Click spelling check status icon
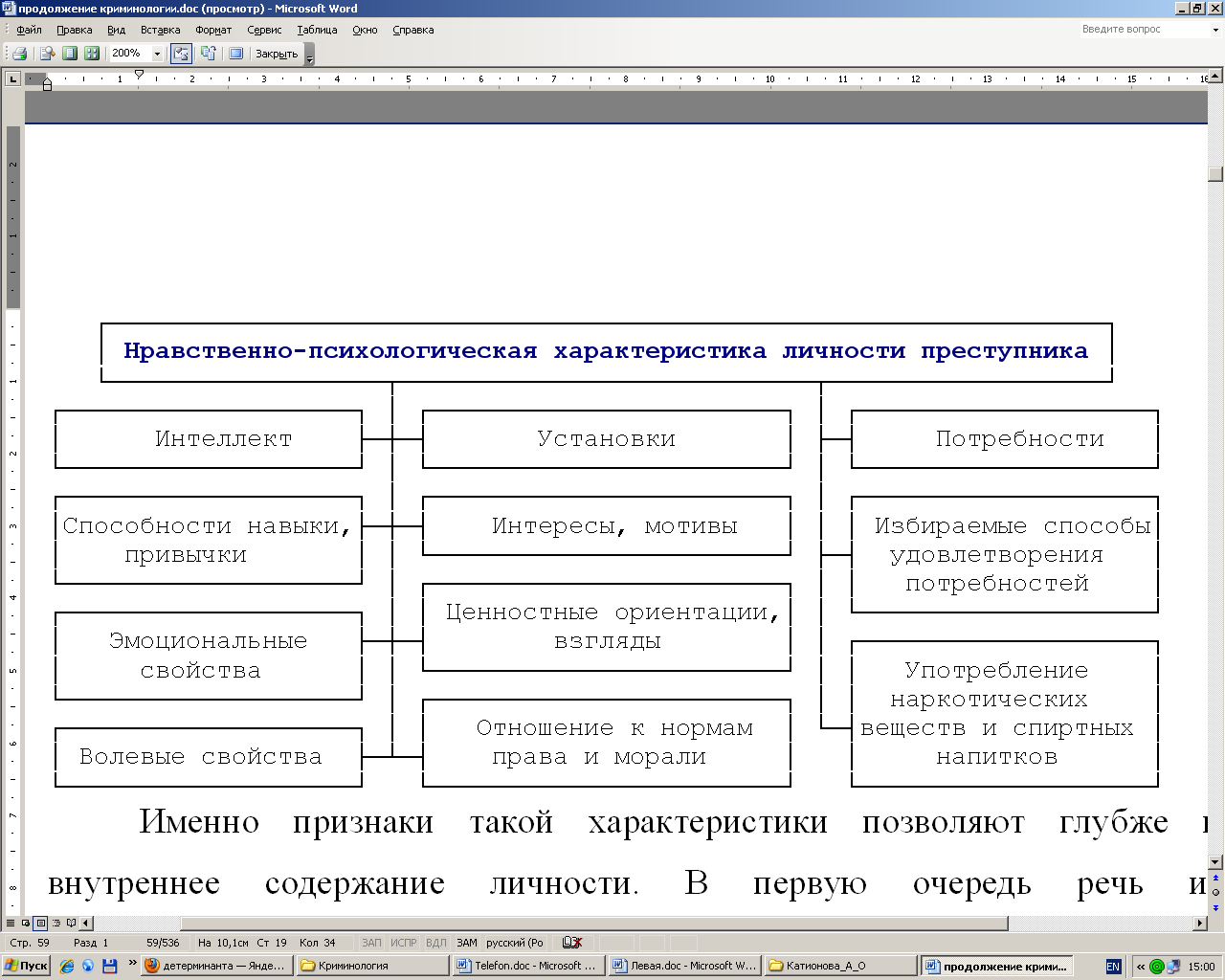This screenshot has height=980, width=1225. point(572,943)
